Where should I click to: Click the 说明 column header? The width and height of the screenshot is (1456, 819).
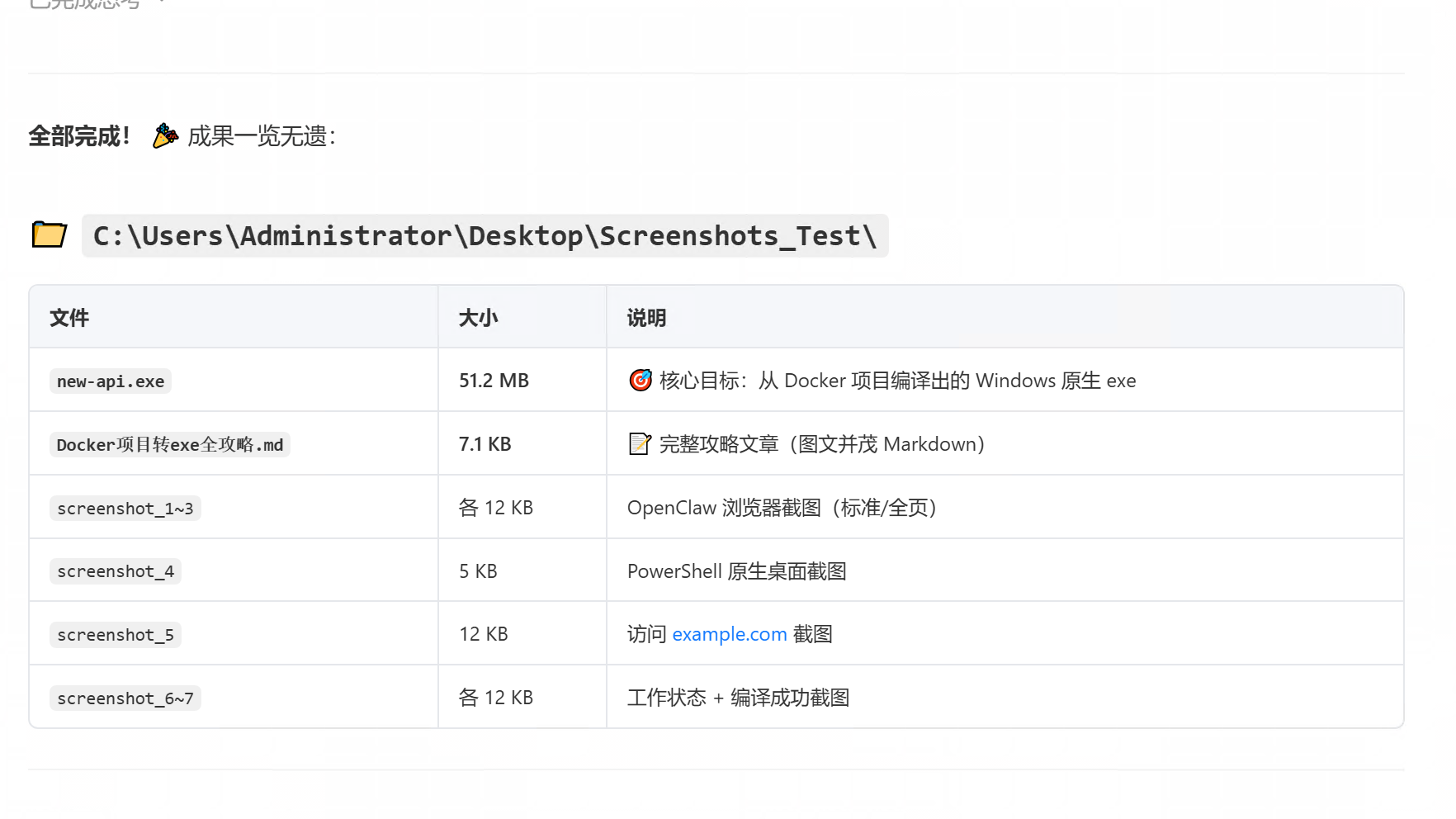tap(646, 318)
